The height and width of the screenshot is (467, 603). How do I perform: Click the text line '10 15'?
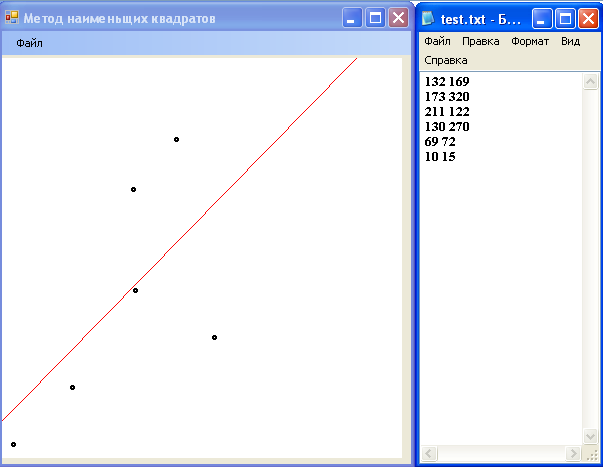click(440, 157)
